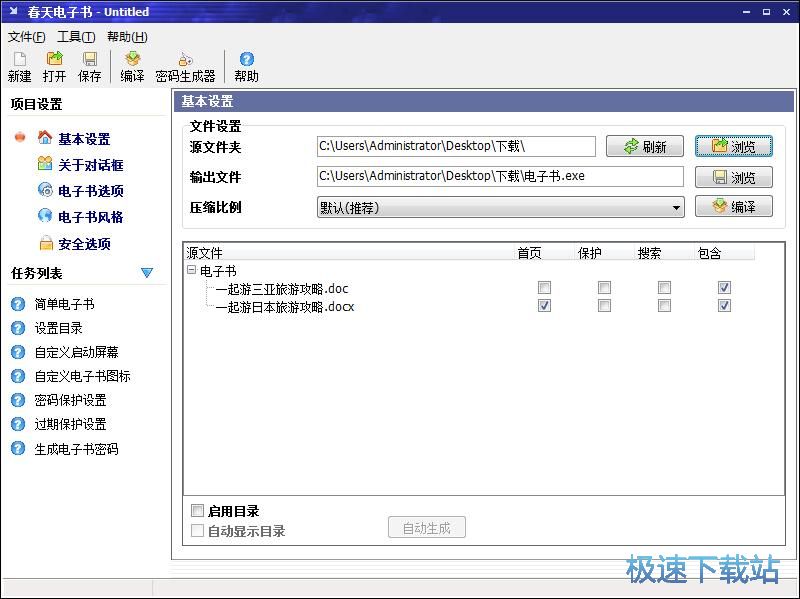This screenshot has height=599, width=800.
Task: Check 搜索 for 一起游三亚旅游攻略.doc
Action: [664, 288]
